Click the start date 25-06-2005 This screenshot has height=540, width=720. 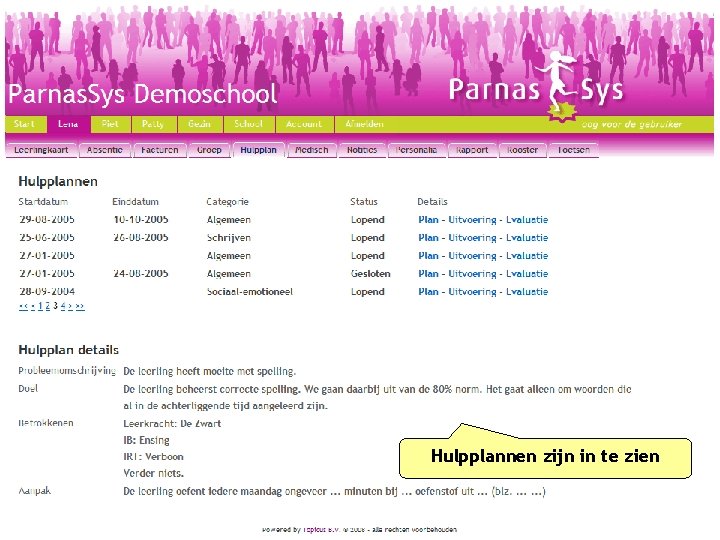(x=47, y=238)
